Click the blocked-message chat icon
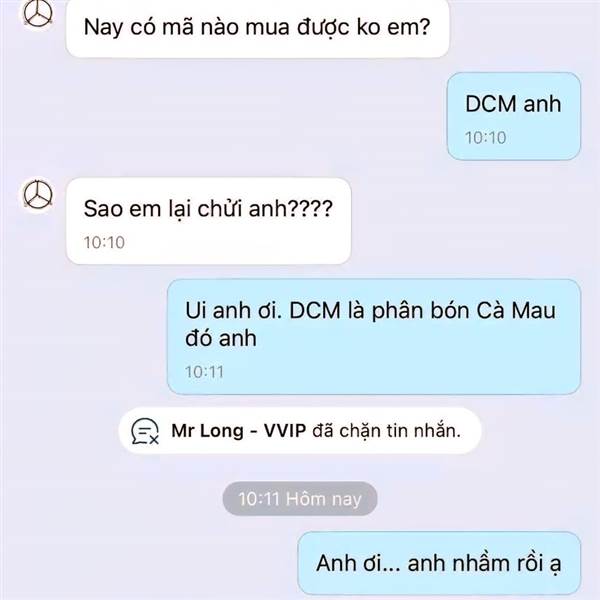The image size is (600, 600). tap(145, 431)
